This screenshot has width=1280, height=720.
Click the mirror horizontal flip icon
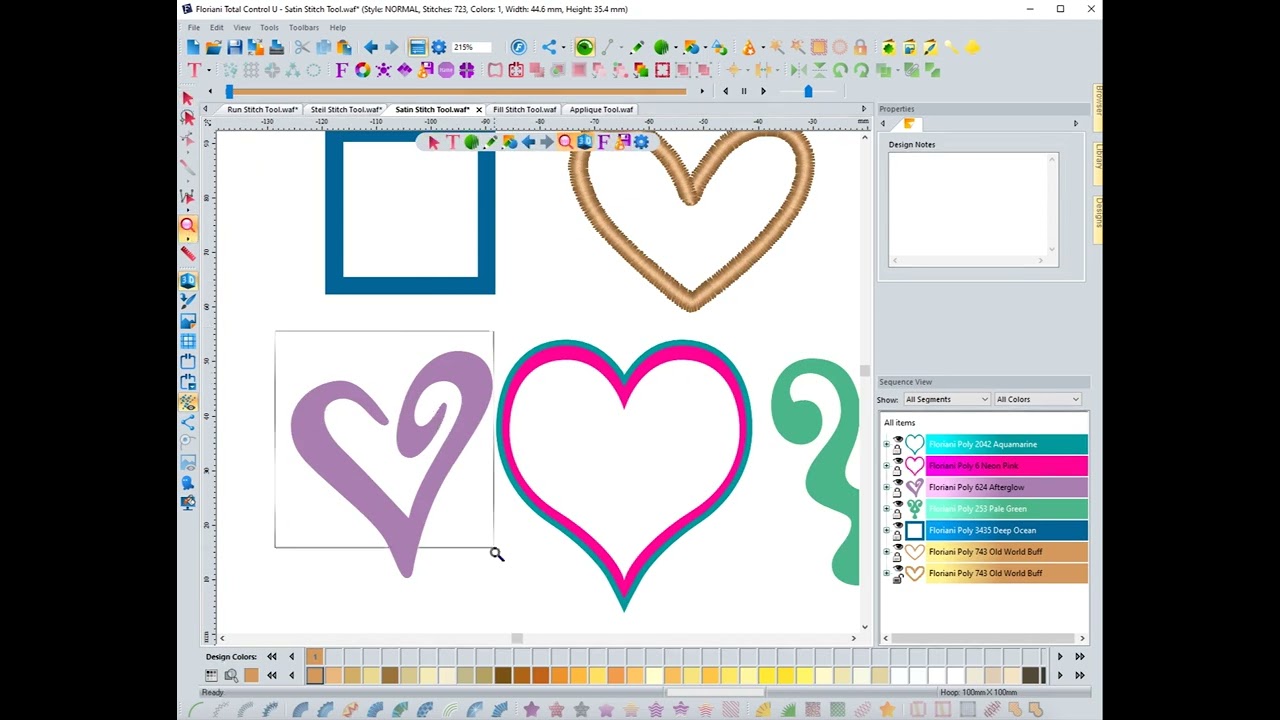click(x=799, y=70)
